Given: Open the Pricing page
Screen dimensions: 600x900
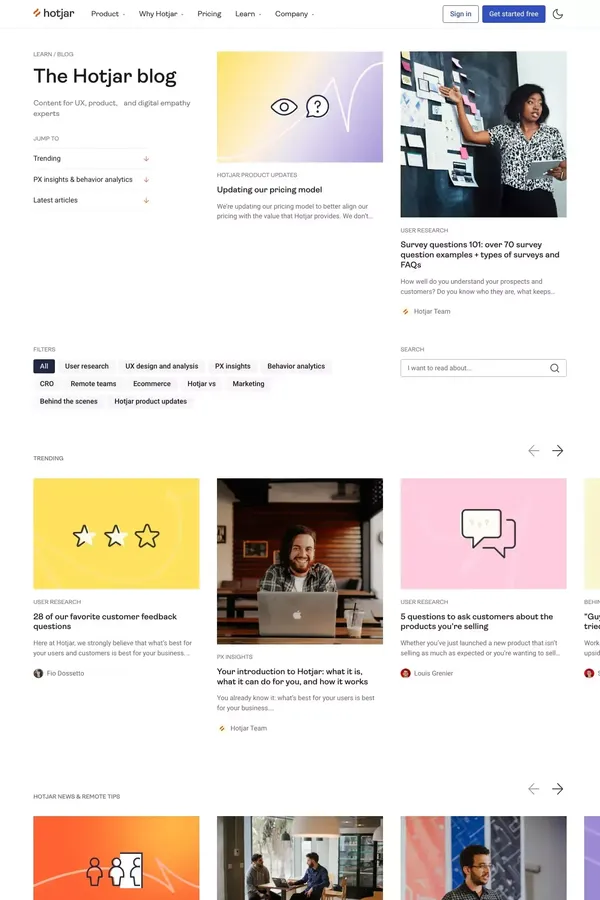Looking at the screenshot, I should click(x=209, y=14).
